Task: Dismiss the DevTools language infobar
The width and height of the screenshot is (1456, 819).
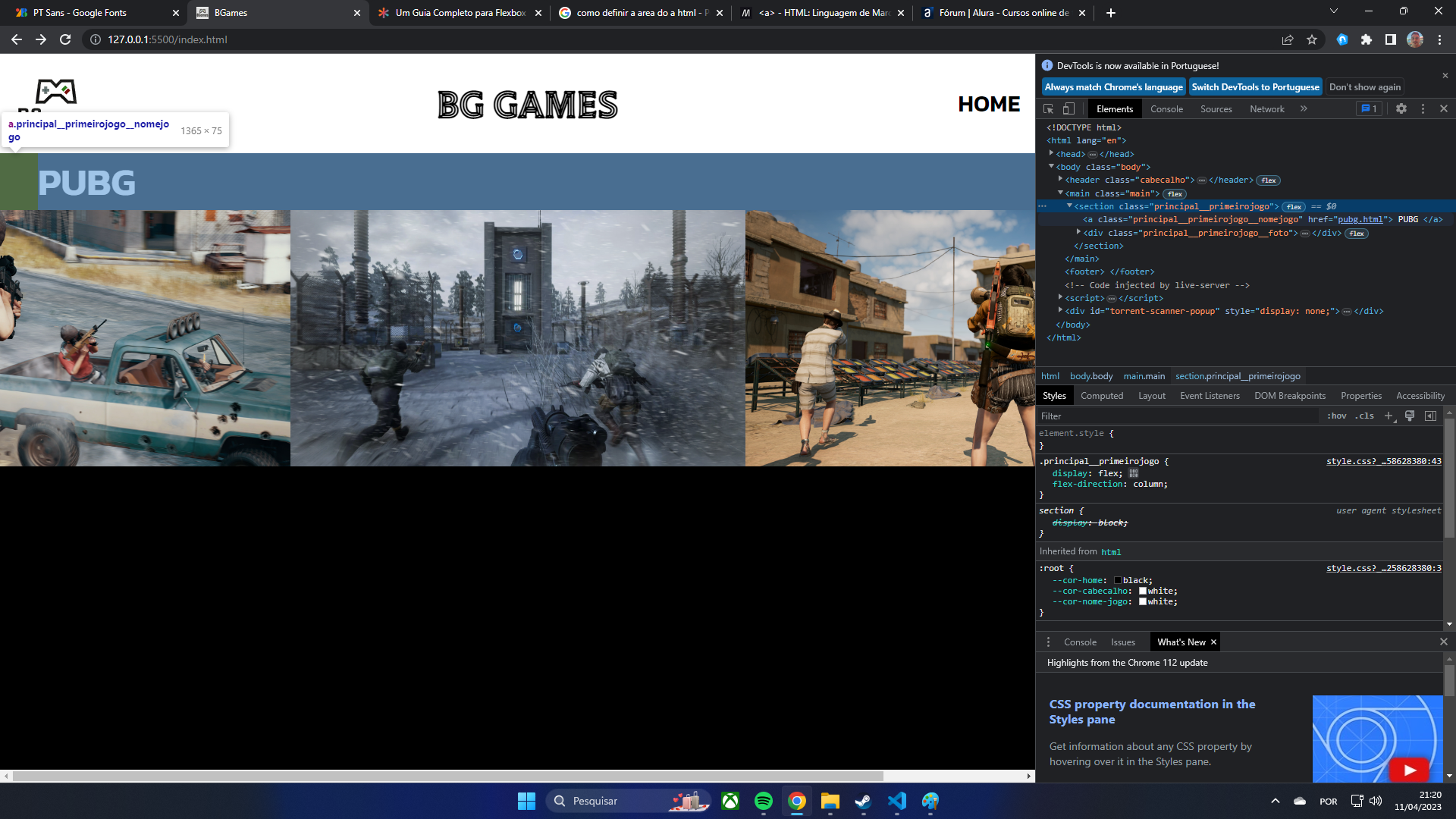Action: coord(1445,76)
